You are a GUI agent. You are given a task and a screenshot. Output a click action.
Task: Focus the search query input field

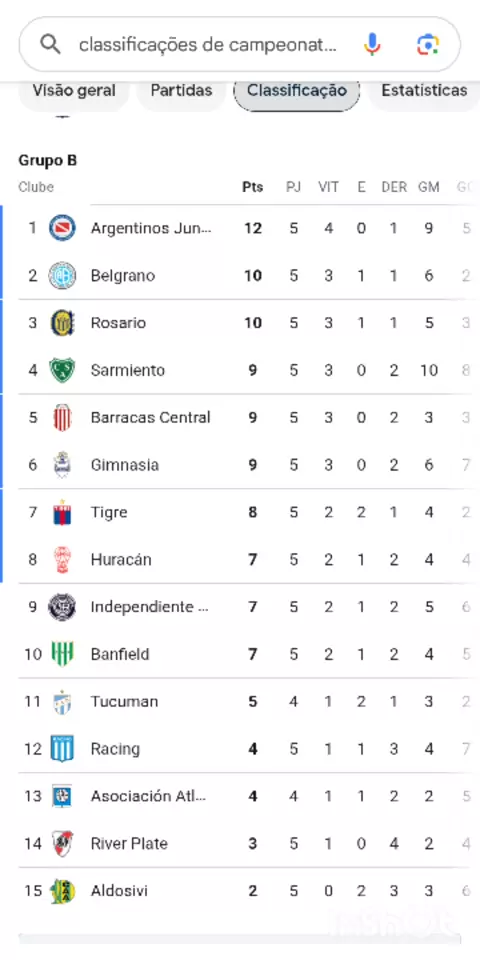click(x=207, y=45)
